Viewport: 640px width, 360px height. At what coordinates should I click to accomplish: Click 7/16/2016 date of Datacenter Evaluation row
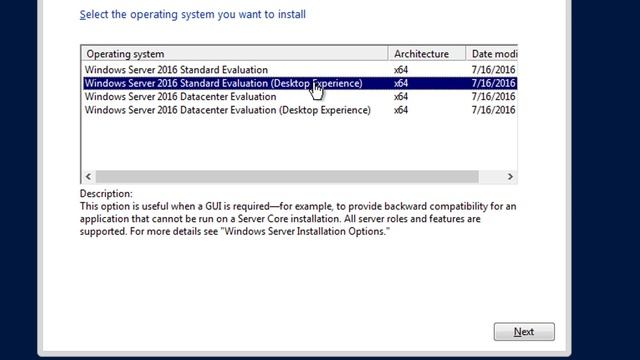tap(493, 97)
